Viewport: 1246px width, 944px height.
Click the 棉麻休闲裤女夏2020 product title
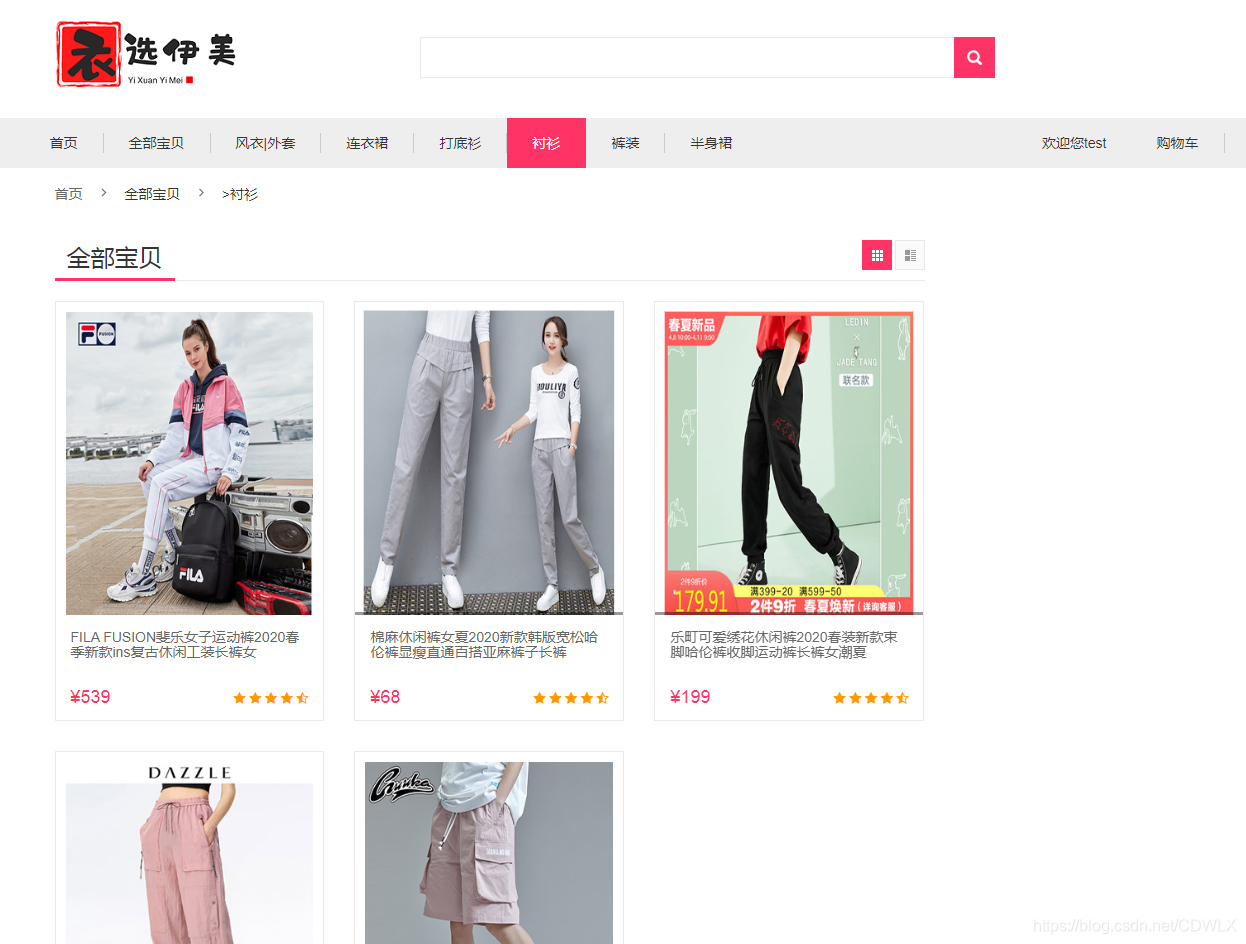[x=484, y=644]
